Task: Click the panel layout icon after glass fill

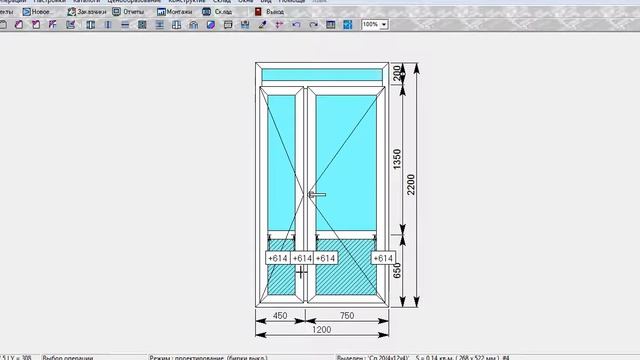Action: tap(228, 25)
